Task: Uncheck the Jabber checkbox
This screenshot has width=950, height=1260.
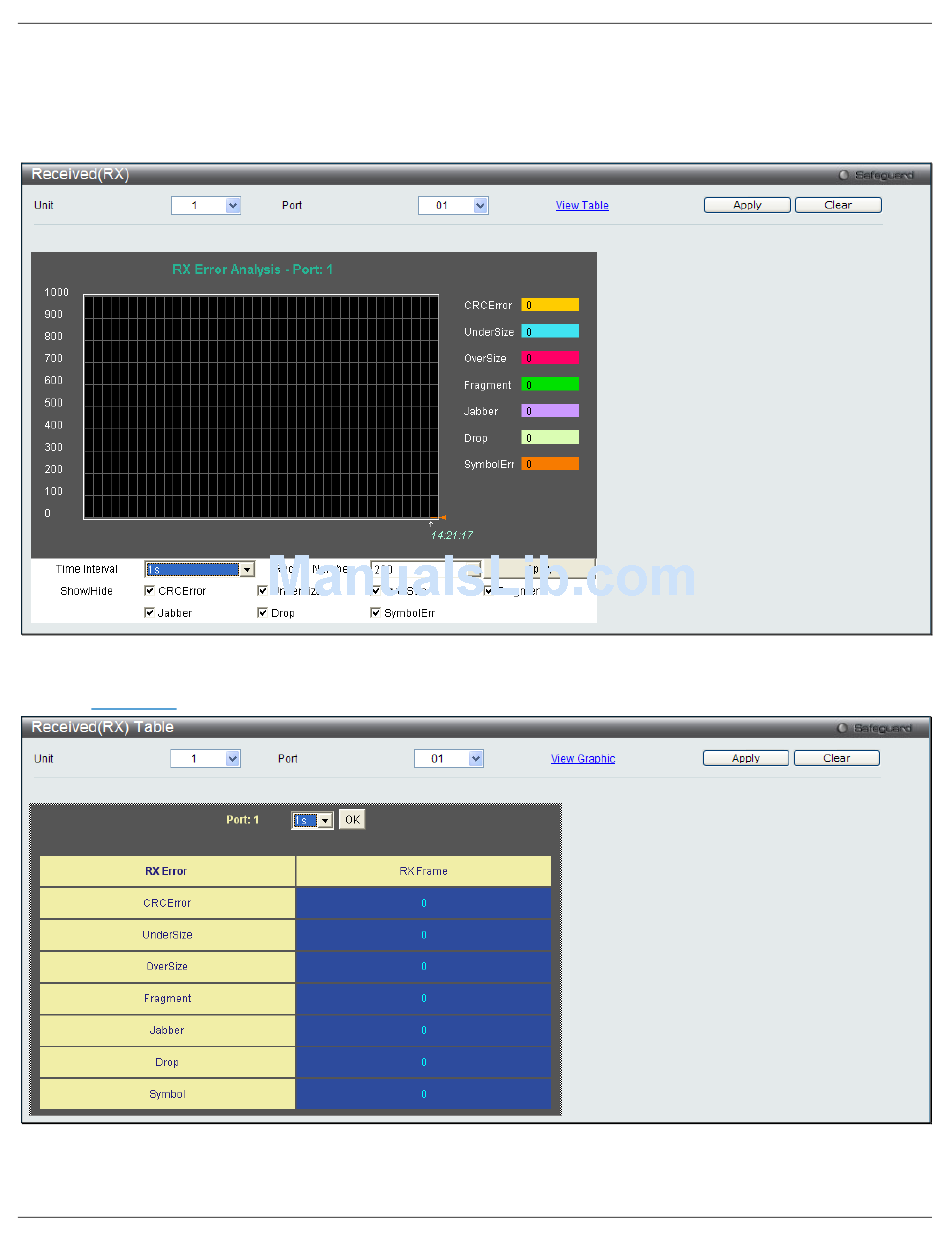Action: tap(150, 613)
